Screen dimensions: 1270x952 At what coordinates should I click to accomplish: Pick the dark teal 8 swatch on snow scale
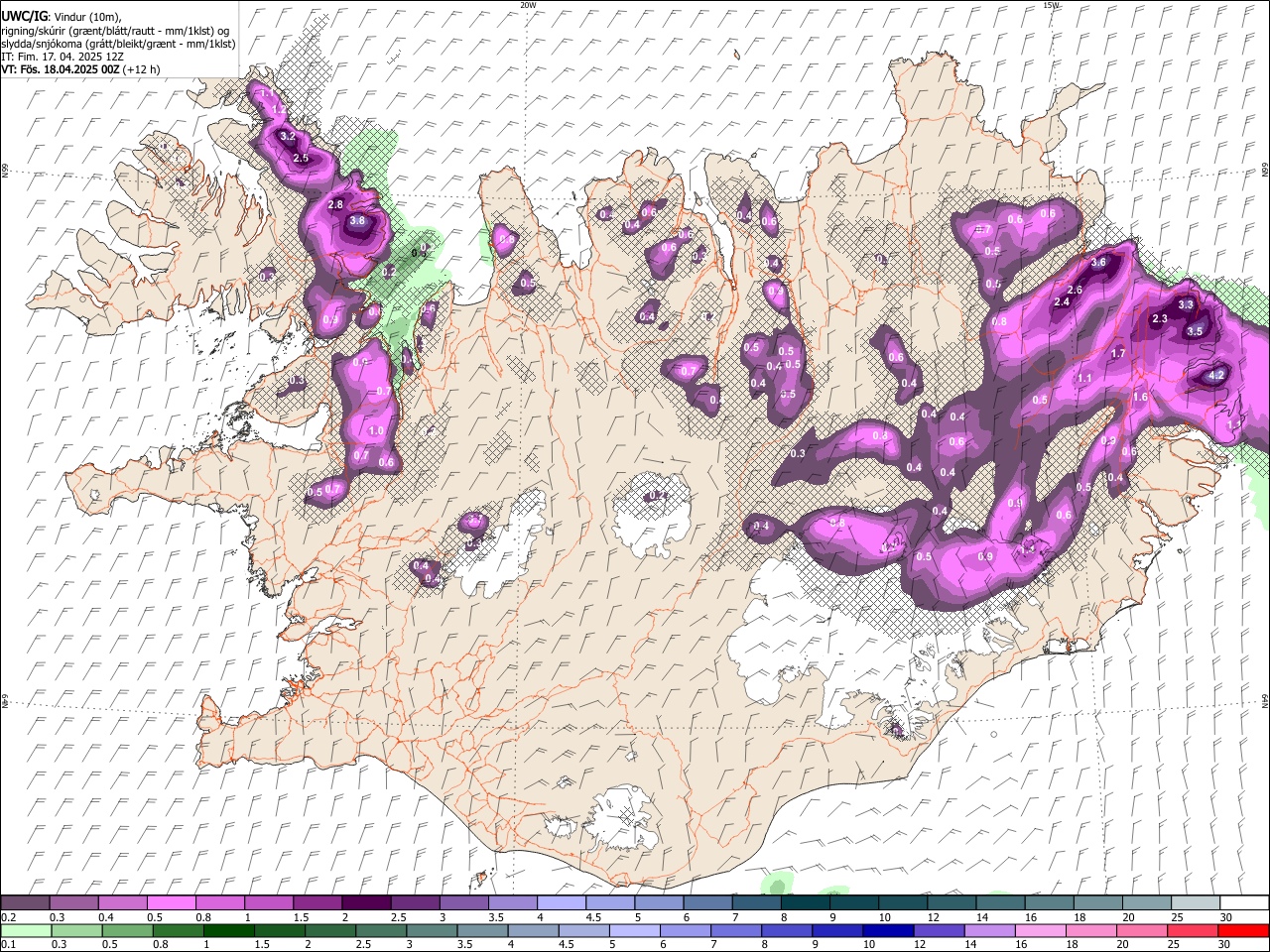pyautogui.click(x=805, y=903)
